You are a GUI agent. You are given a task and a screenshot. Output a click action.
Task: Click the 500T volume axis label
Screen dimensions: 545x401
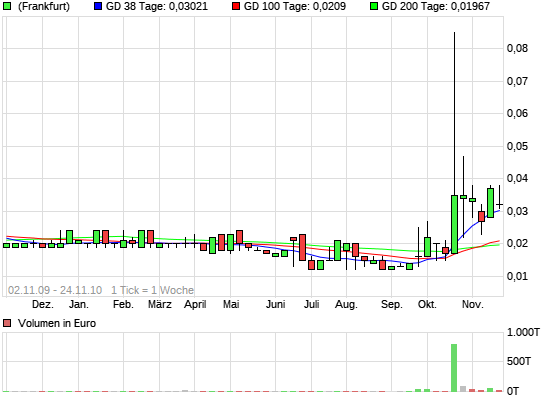click(519, 361)
